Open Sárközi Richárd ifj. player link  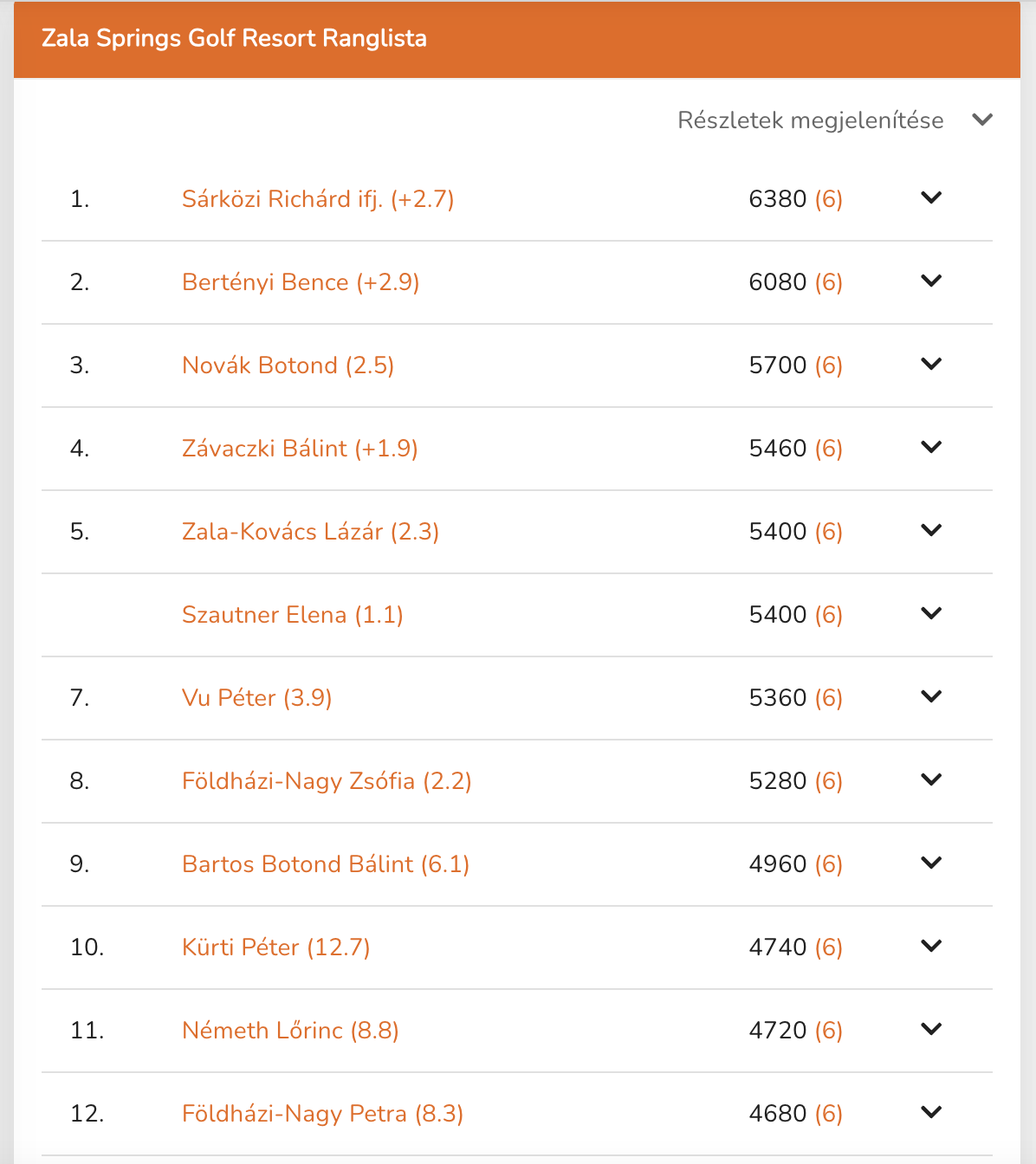tap(318, 199)
